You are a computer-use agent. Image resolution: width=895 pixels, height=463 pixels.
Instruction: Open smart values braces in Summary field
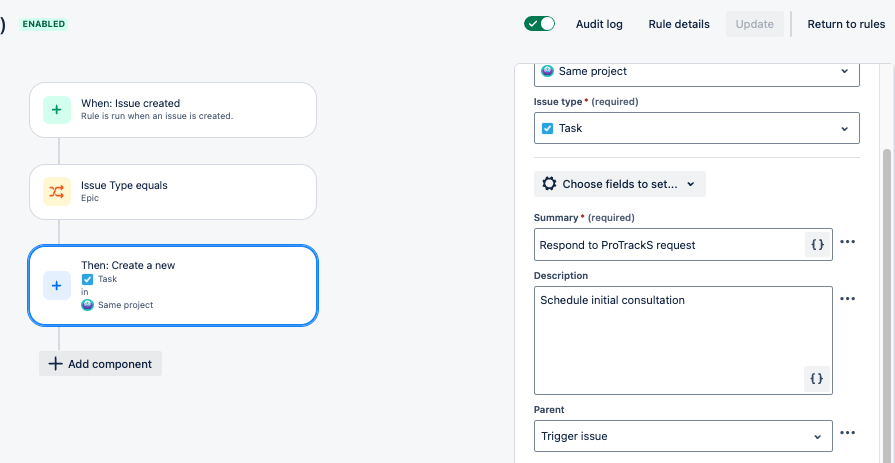coord(817,244)
